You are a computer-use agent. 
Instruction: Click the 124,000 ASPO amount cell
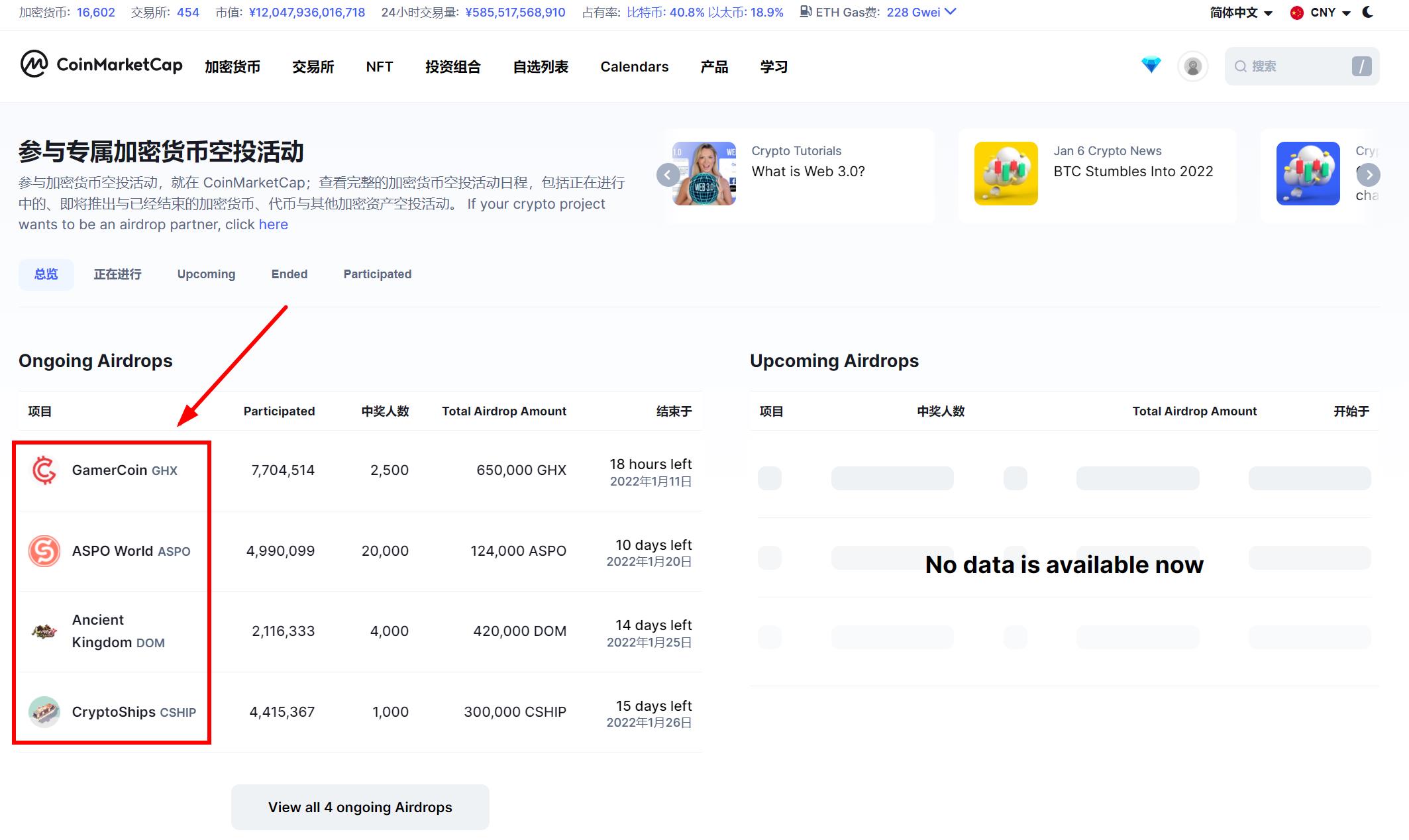click(x=519, y=551)
